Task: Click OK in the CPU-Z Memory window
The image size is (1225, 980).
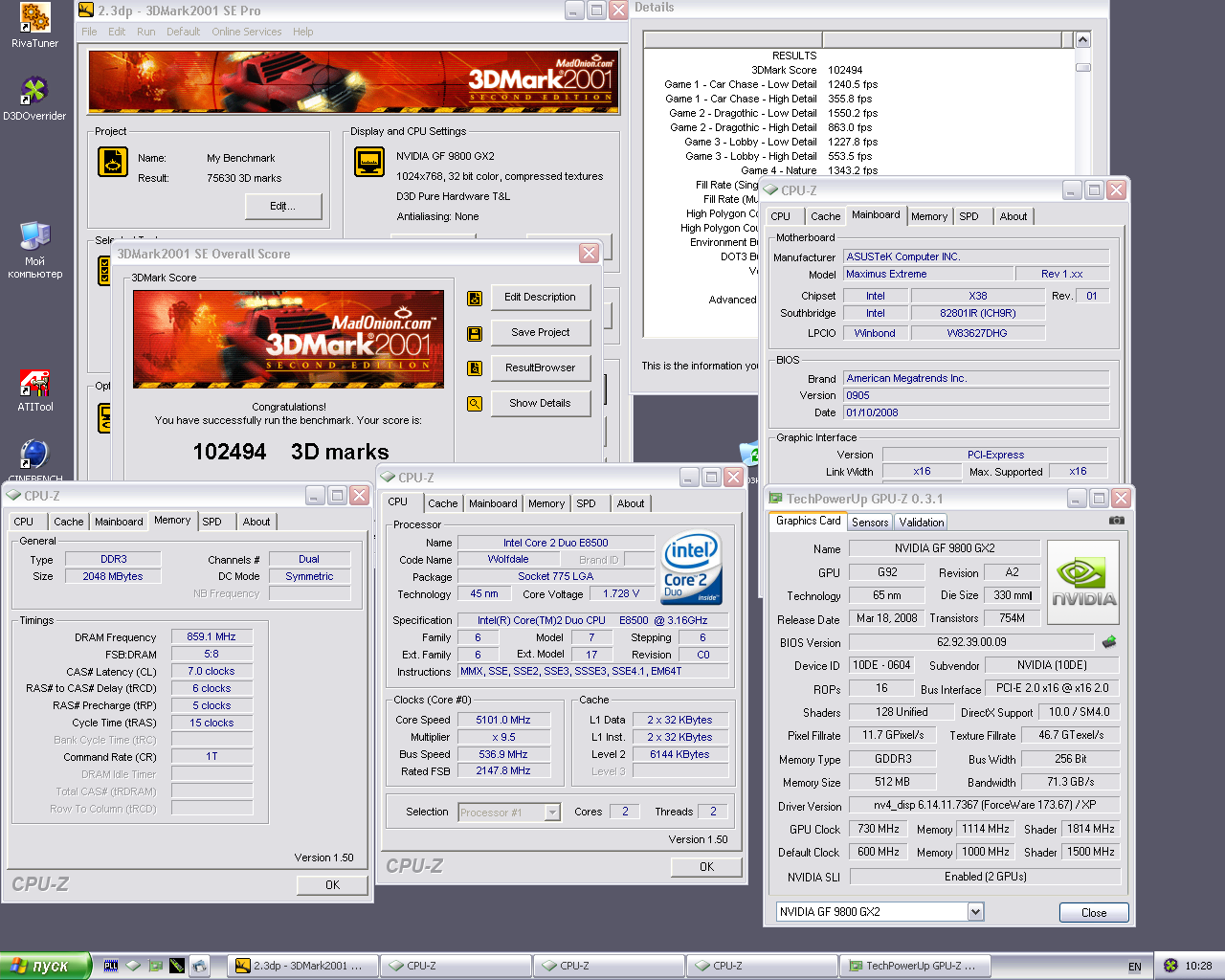Action: 332,885
